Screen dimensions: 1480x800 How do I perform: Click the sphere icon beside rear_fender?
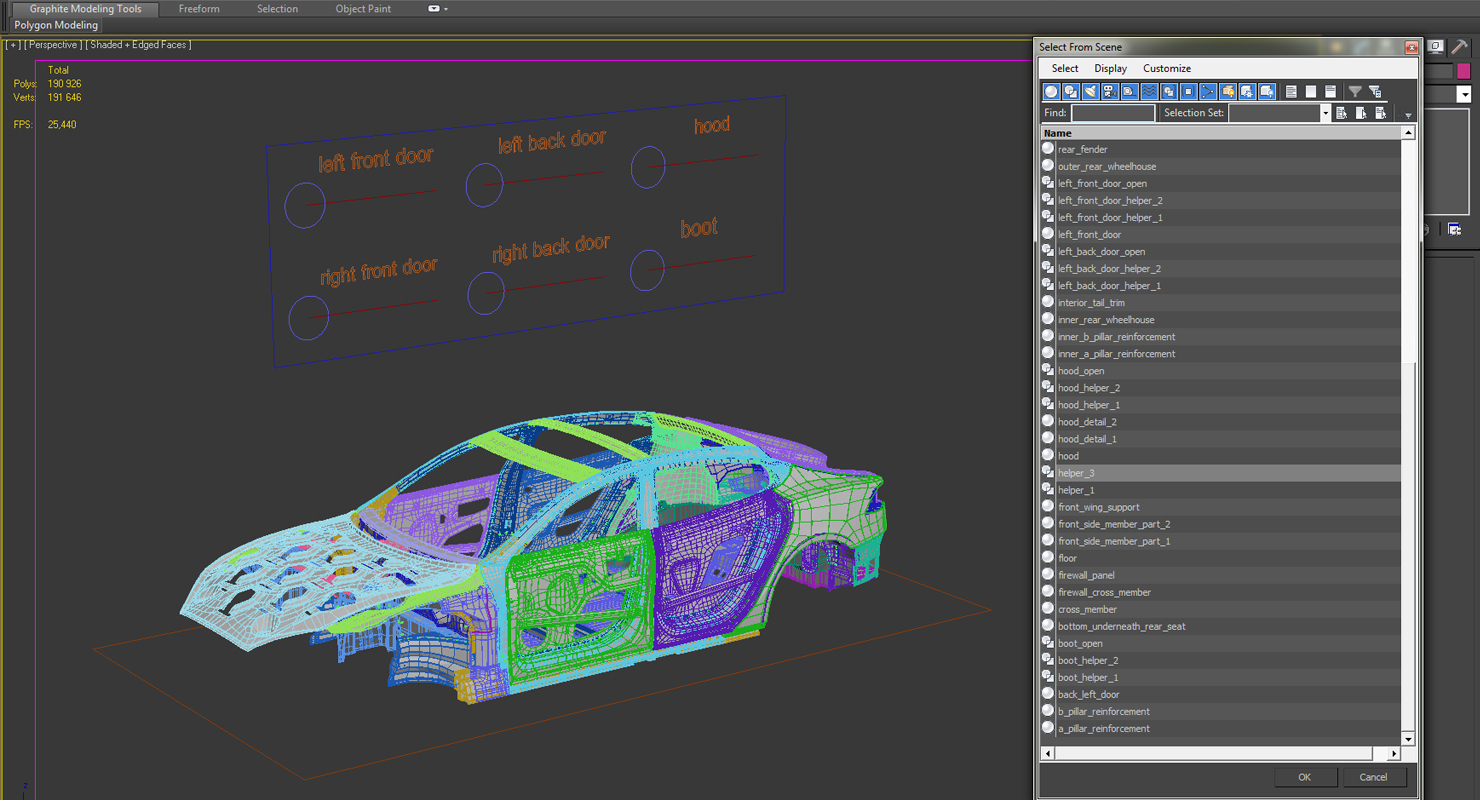(1048, 148)
